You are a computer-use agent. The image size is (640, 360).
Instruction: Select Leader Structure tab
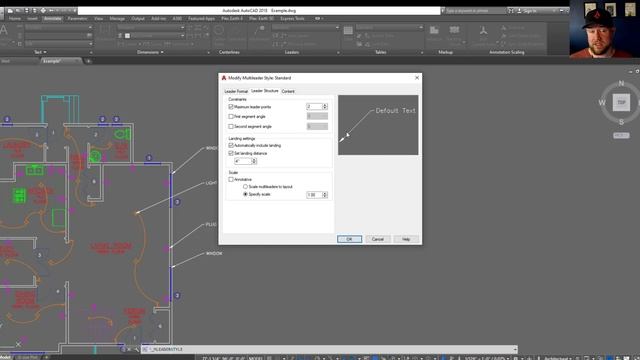click(x=264, y=91)
